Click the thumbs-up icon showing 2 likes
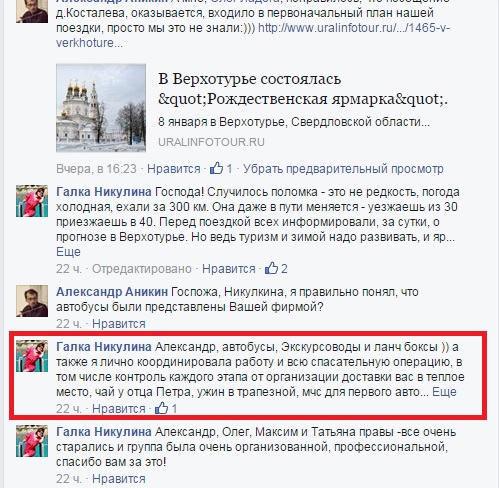This screenshot has height=488, width=499. tap(271, 268)
